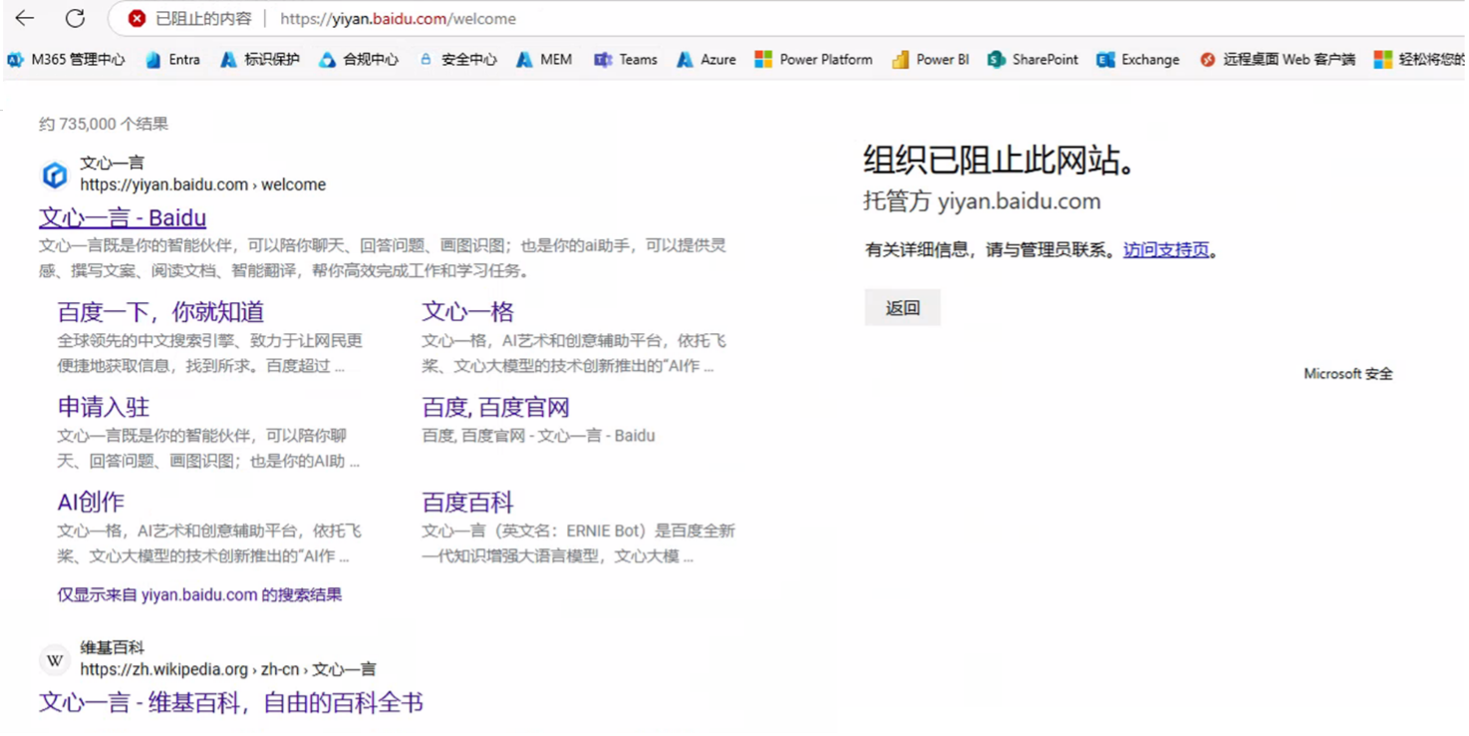Open the Exchange bookmark
1469x736 pixels.
[x=1138, y=60]
